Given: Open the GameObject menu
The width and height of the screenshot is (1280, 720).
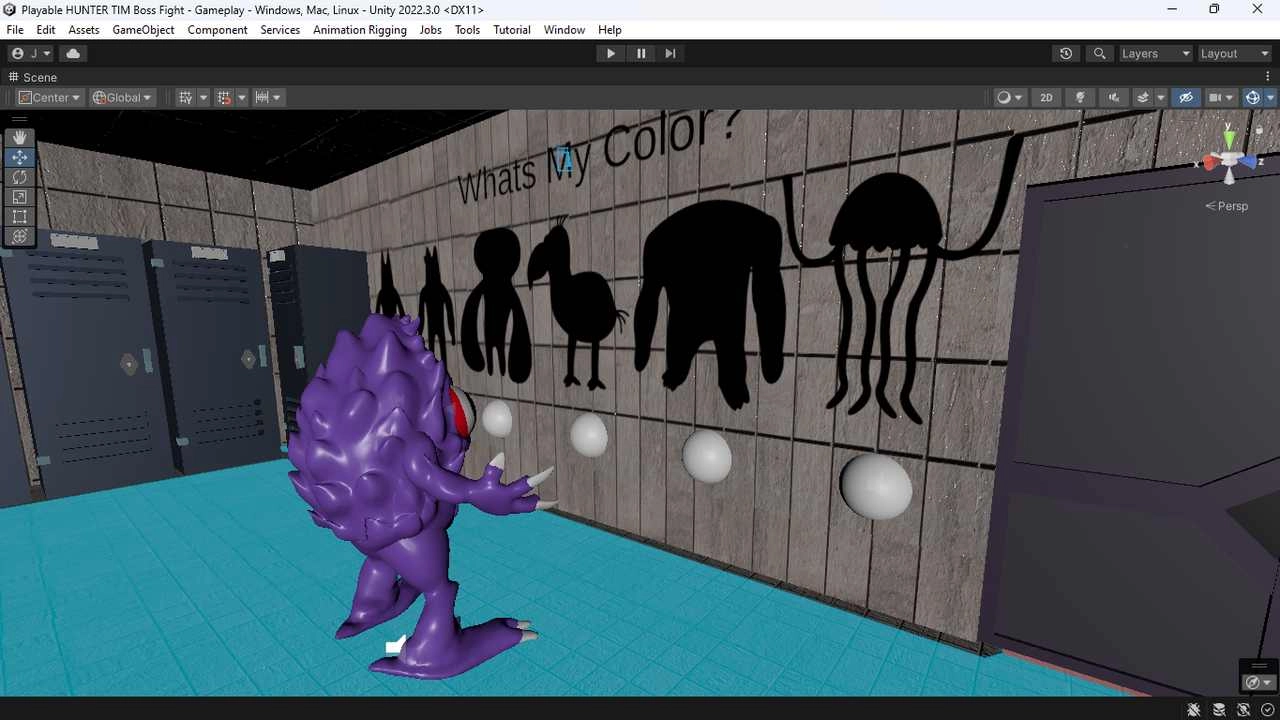Looking at the screenshot, I should click(x=143, y=30).
